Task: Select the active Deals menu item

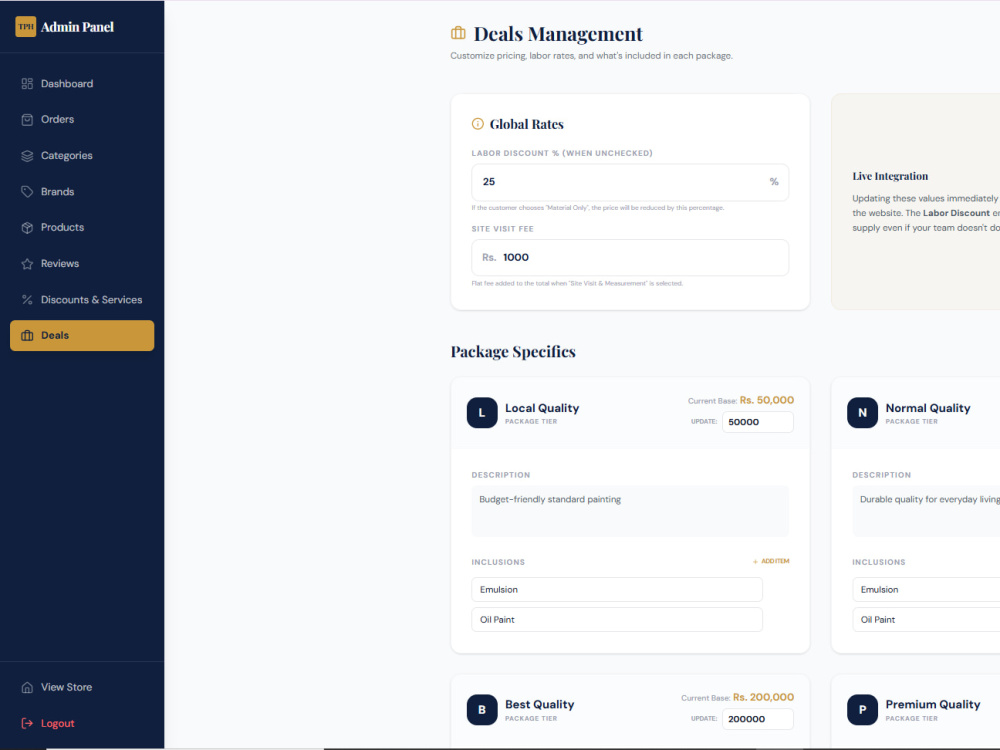Action: (82, 335)
